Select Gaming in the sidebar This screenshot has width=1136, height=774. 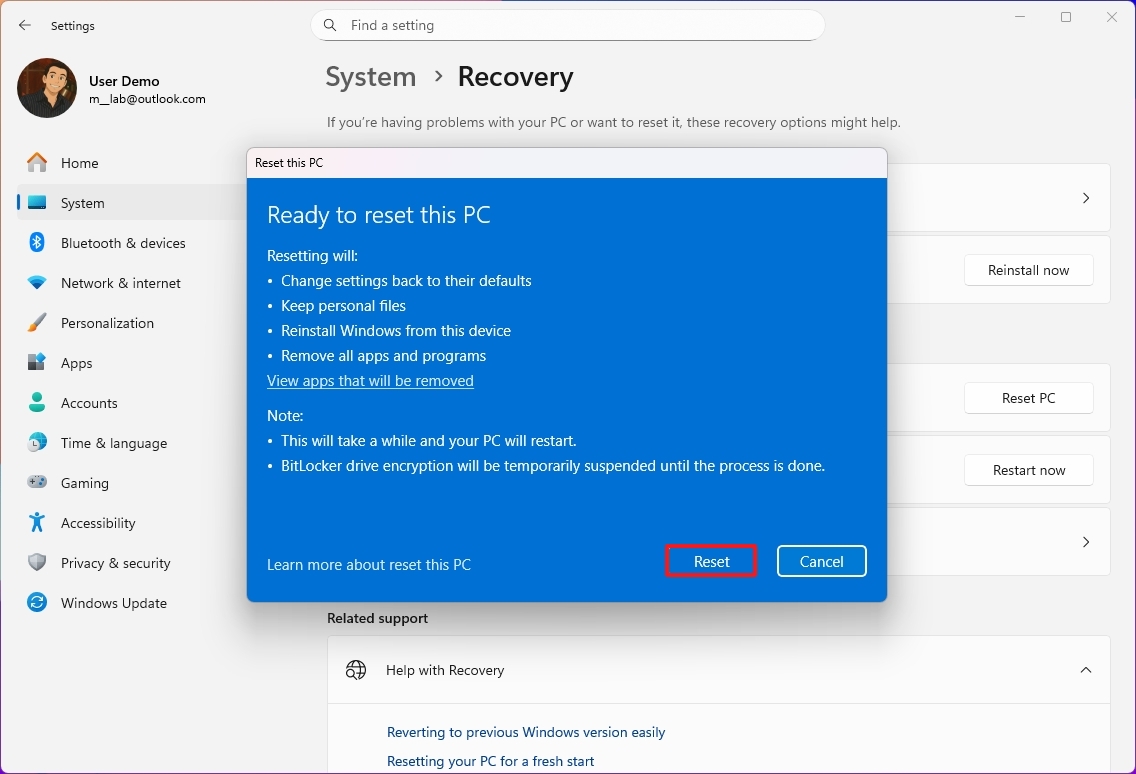coord(85,483)
